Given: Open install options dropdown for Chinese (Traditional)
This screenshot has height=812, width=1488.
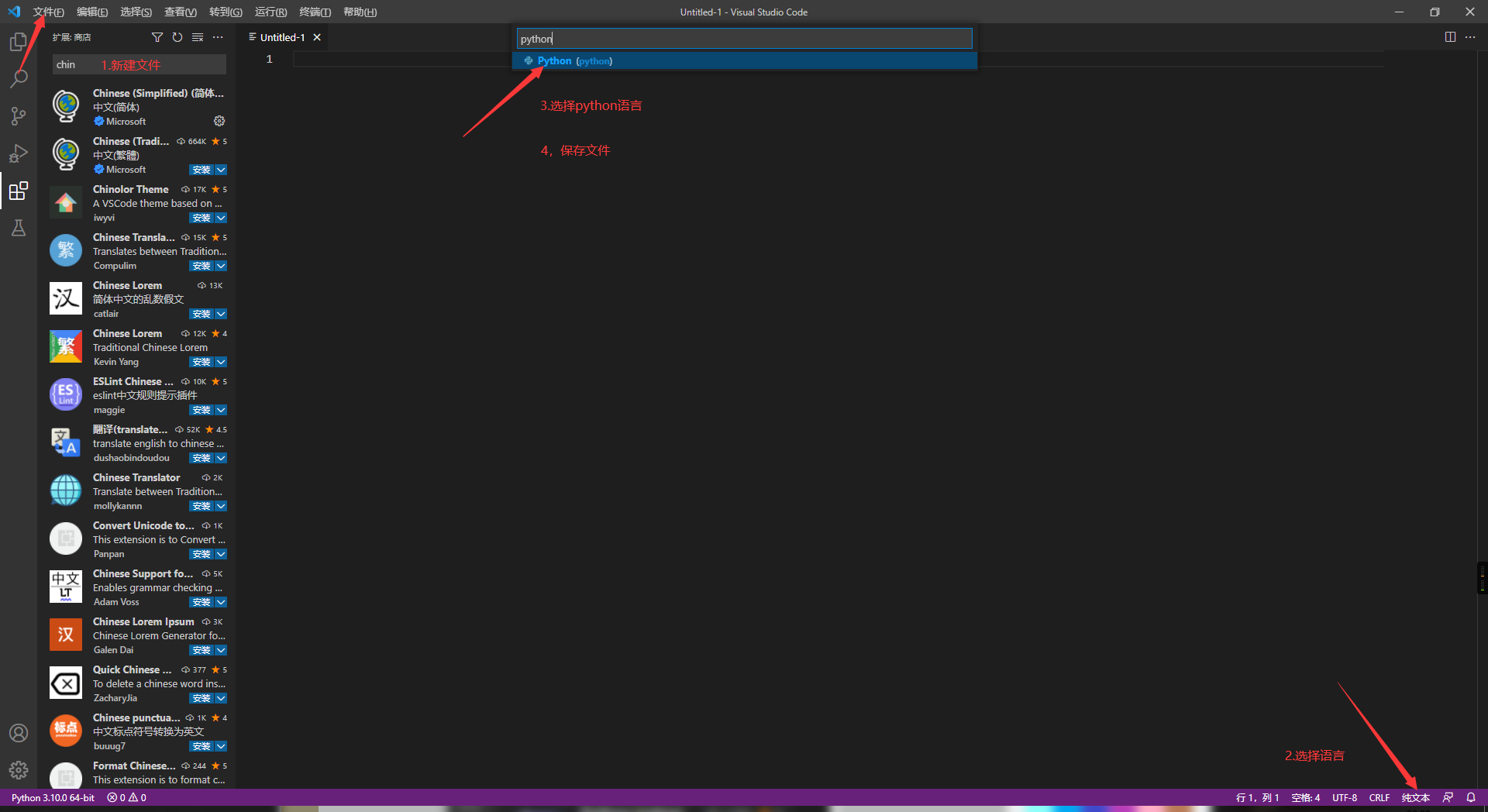Looking at the screenshot, I should coord(222,170).
